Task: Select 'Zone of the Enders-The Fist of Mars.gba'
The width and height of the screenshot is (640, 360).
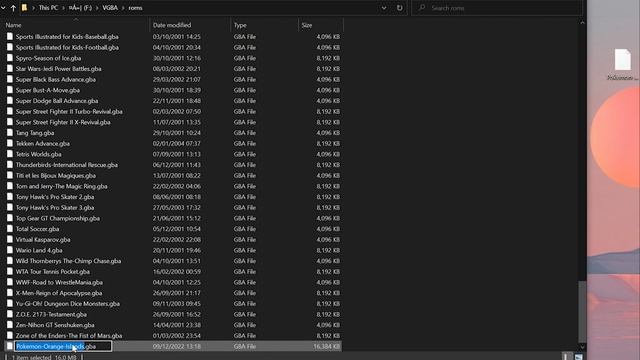Action: click(69, 336)
